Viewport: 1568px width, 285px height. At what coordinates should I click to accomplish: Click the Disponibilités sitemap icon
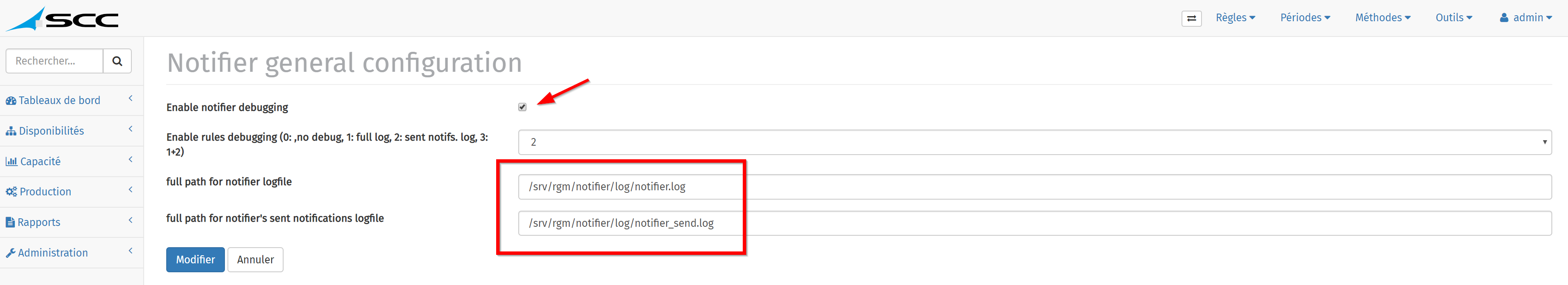11,131
